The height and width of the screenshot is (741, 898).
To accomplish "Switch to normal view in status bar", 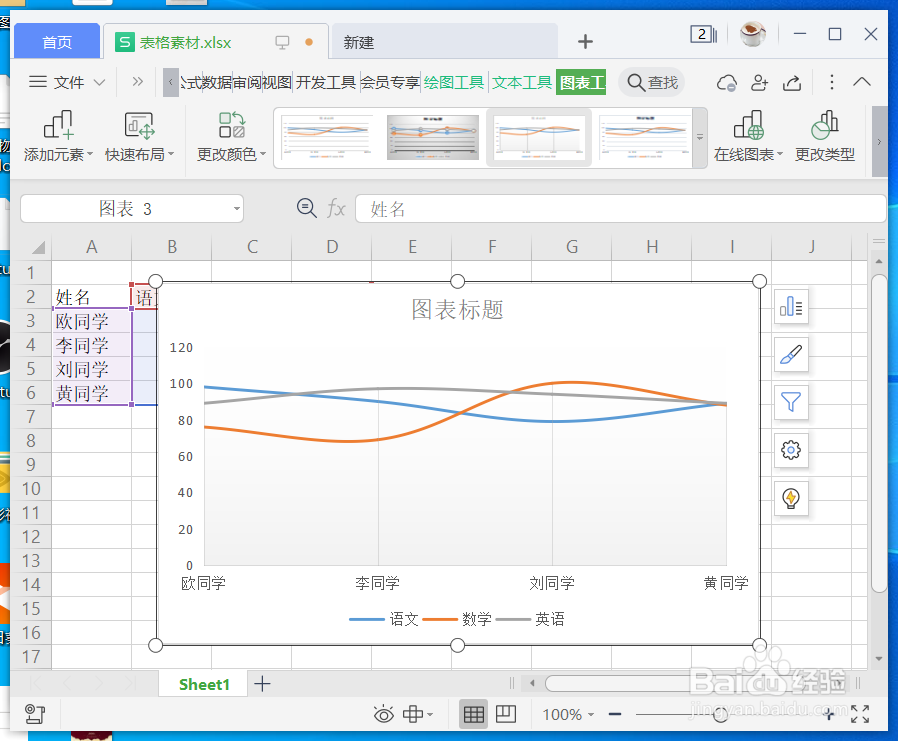I will 473,714.
